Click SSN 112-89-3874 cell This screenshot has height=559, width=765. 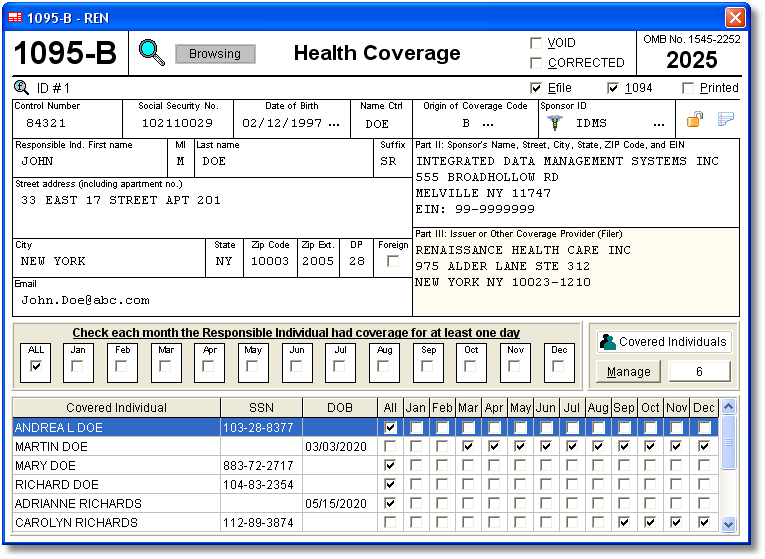tap(261, 522)
